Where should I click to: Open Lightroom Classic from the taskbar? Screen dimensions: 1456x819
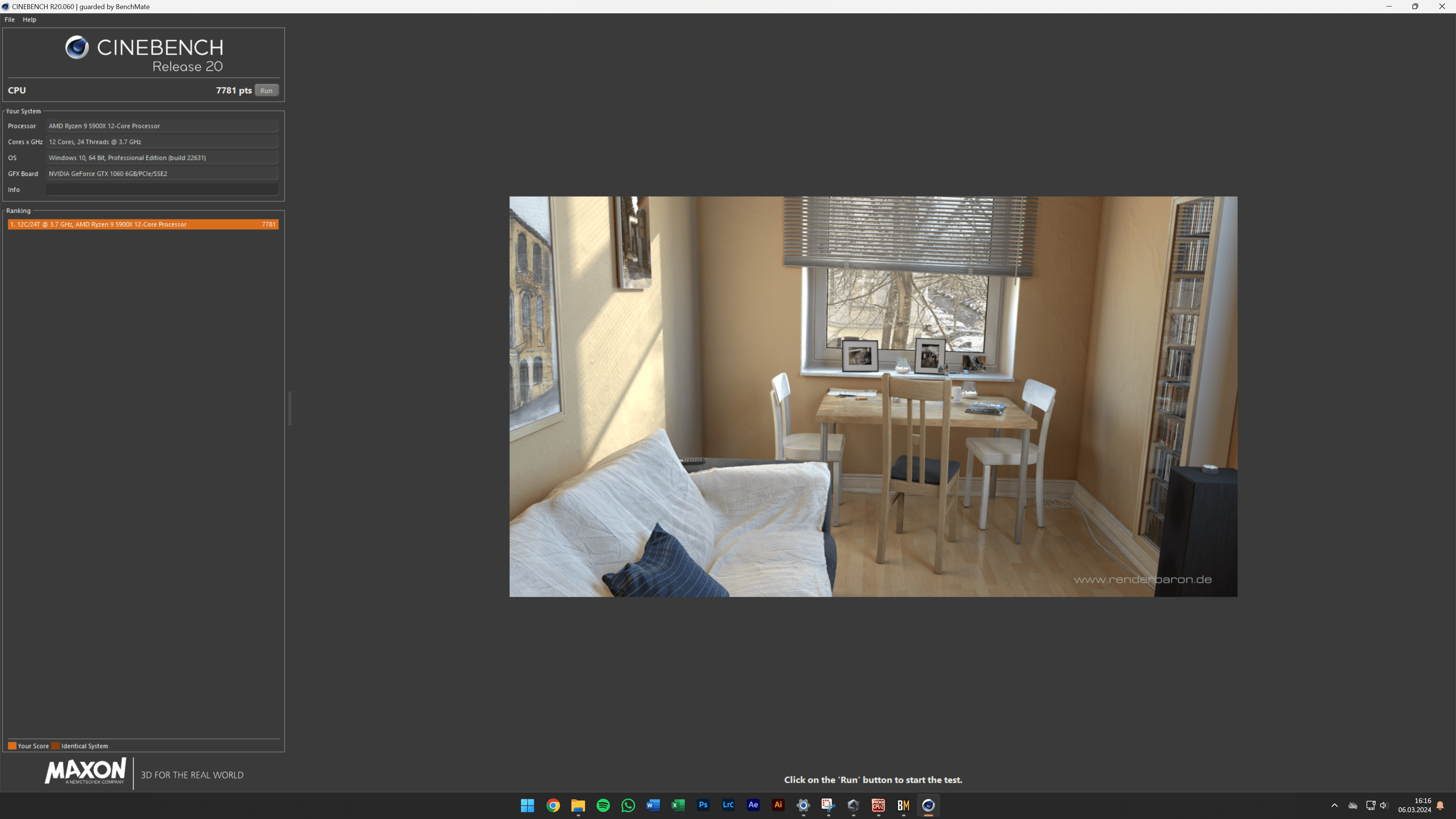[728, 805]
